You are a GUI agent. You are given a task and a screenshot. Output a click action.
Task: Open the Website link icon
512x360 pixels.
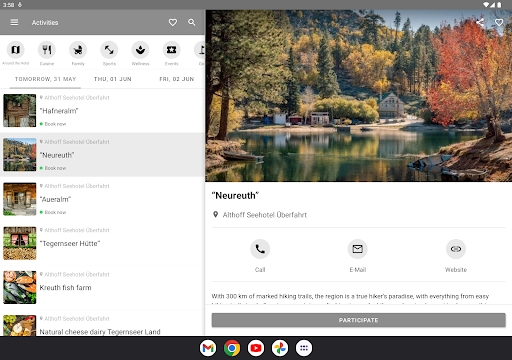[x=456, y=249]
